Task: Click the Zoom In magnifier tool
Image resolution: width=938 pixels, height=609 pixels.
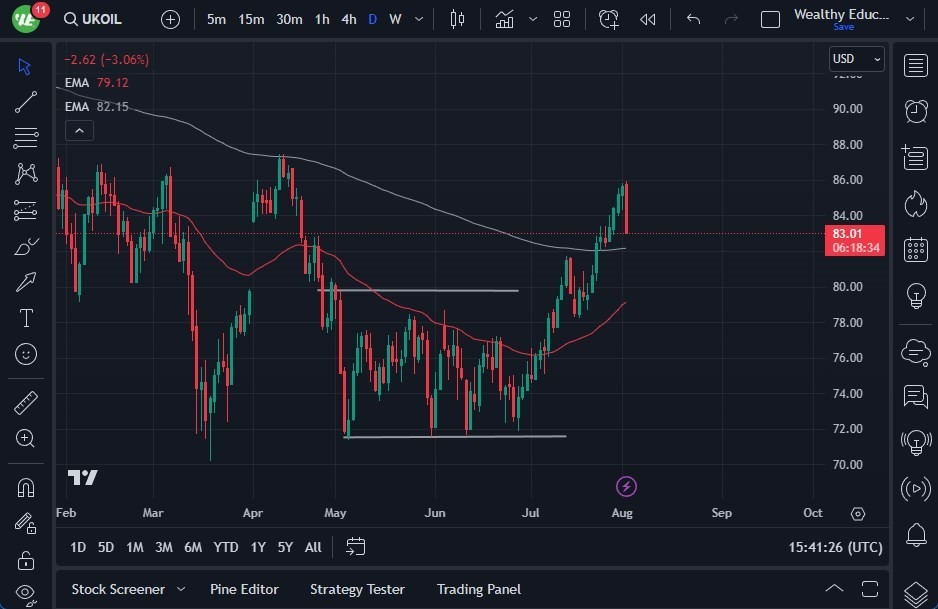Action: click(x=26, y=438)
